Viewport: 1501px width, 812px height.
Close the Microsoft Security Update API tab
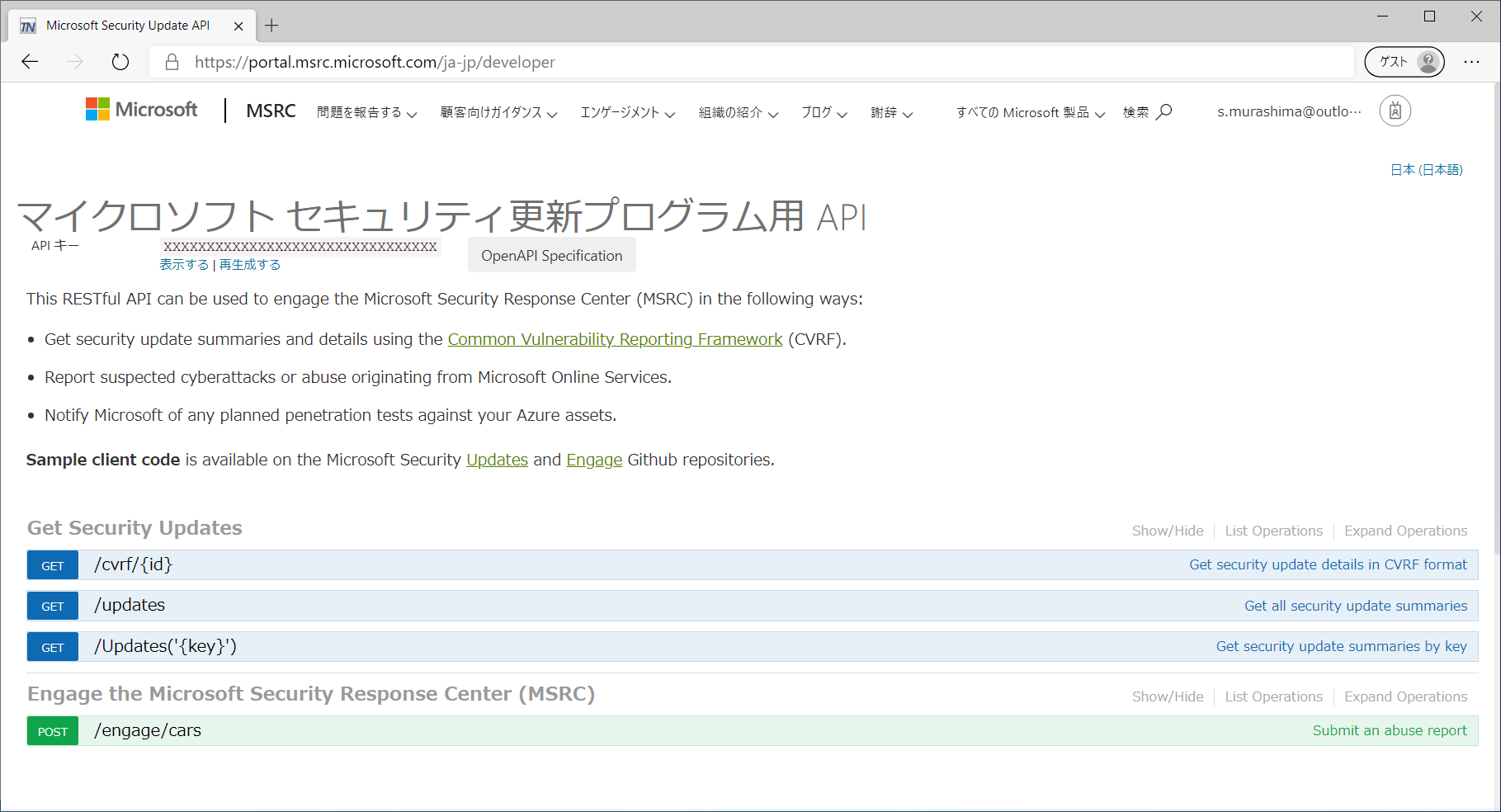[x=238, y=26]
